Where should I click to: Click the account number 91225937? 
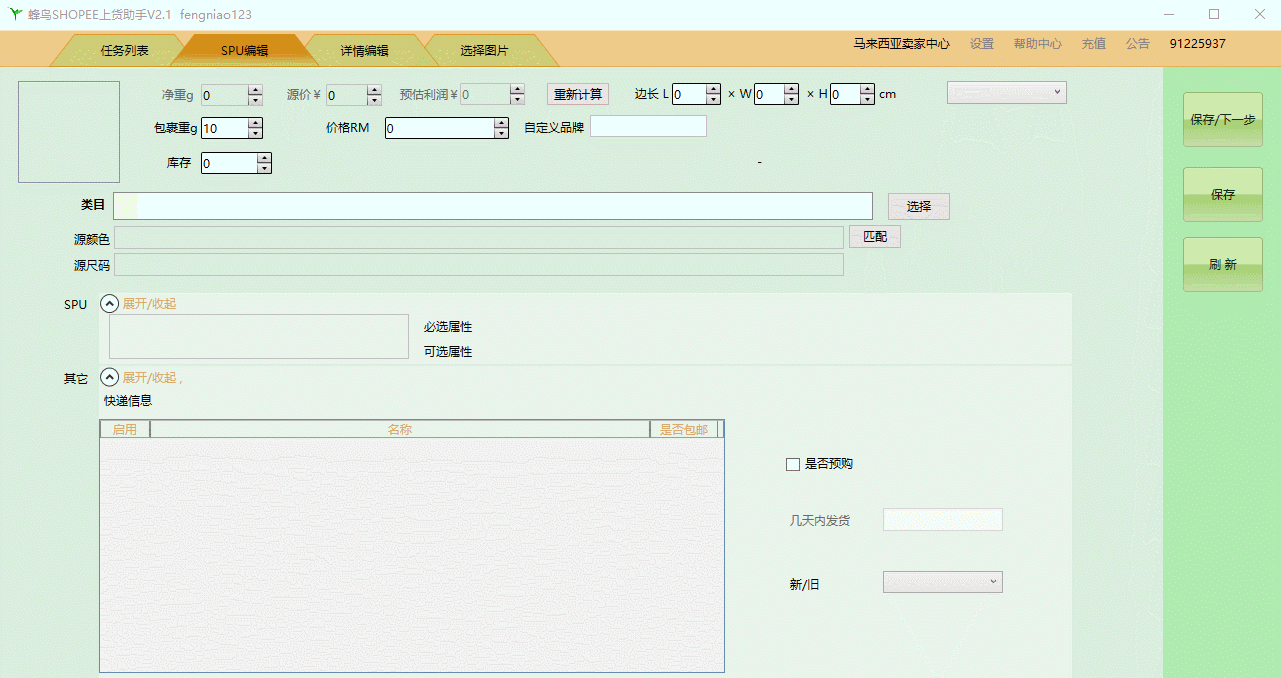point(1197,44)
